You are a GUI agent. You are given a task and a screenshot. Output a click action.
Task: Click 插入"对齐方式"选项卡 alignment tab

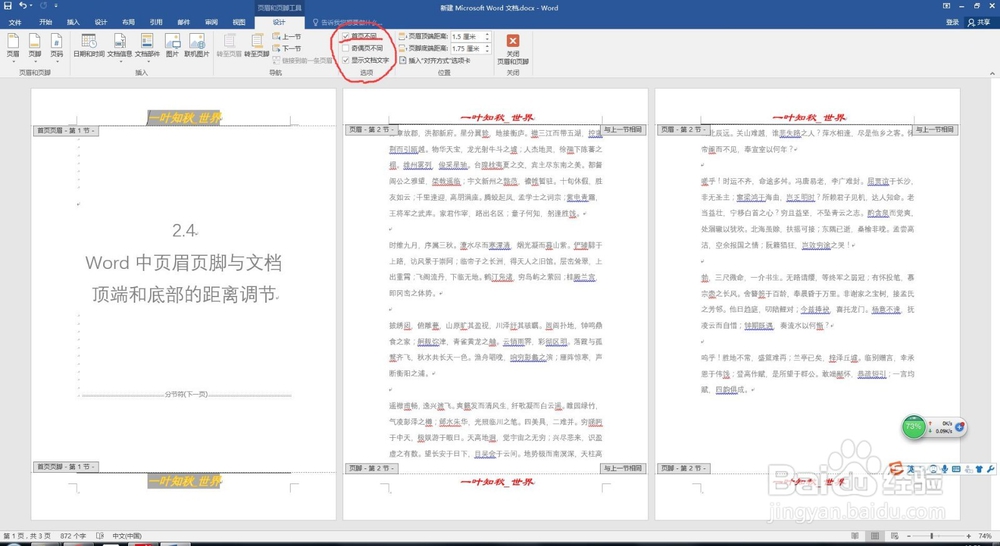click(434, 61)
